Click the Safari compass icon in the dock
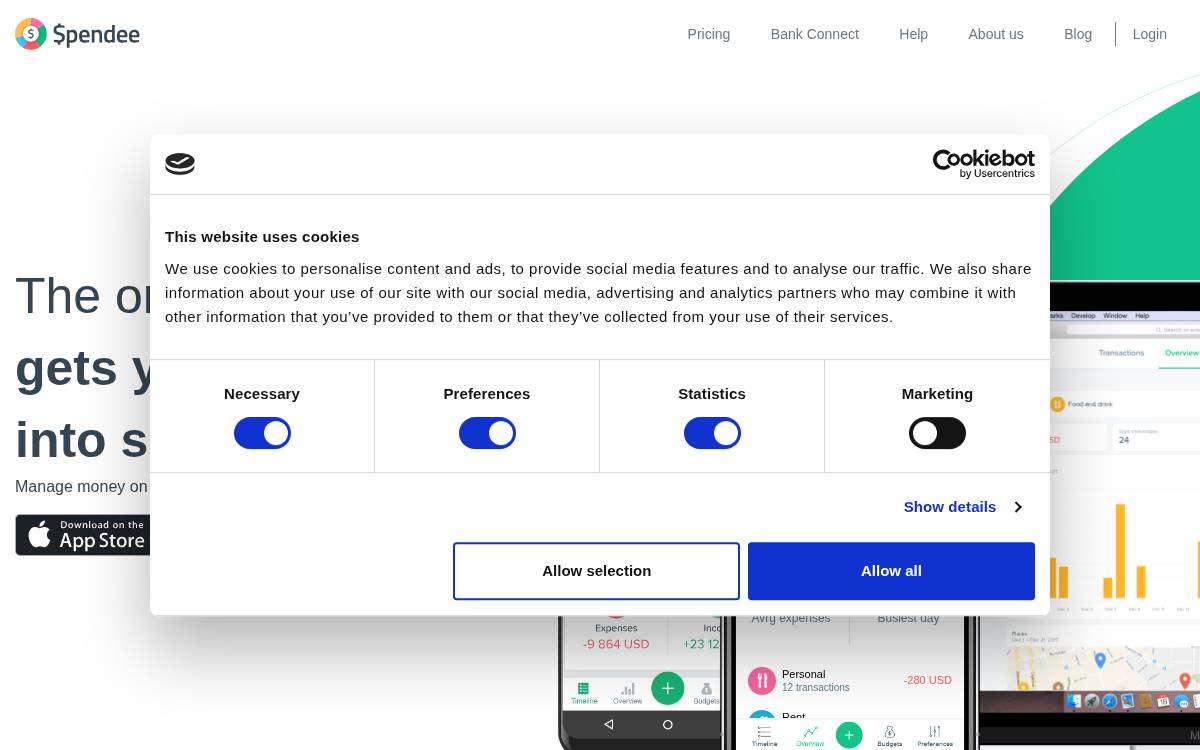Viewport: 1200px width, 750px height. [x=1109, y=701]
